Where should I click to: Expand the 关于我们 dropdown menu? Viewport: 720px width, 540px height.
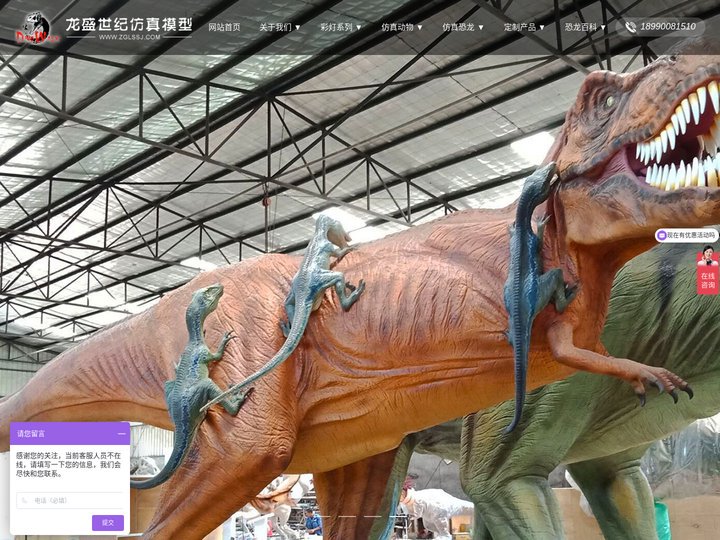pos(280,27)
